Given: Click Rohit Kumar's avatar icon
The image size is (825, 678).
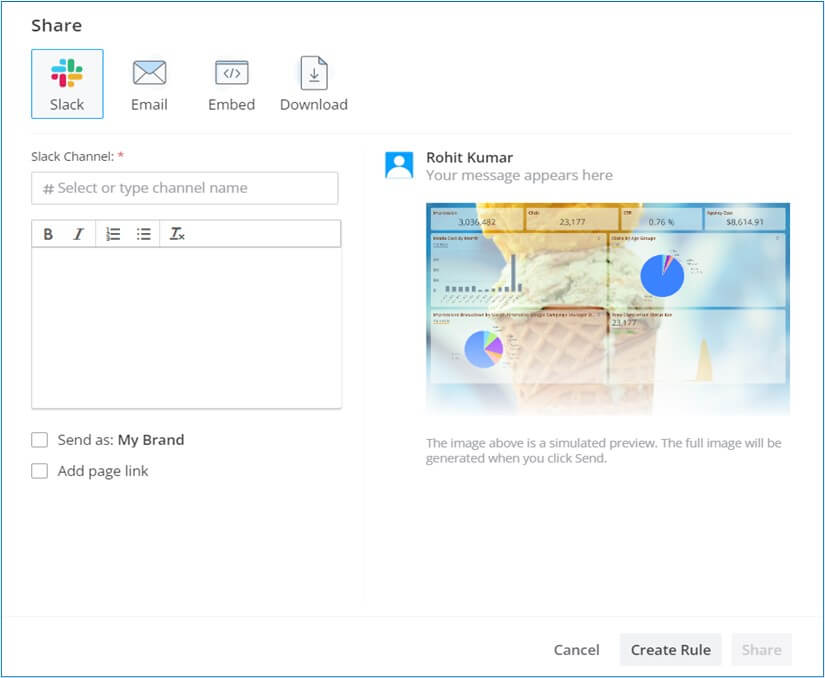Looking at the screenshot, I should tap(399, 165).
